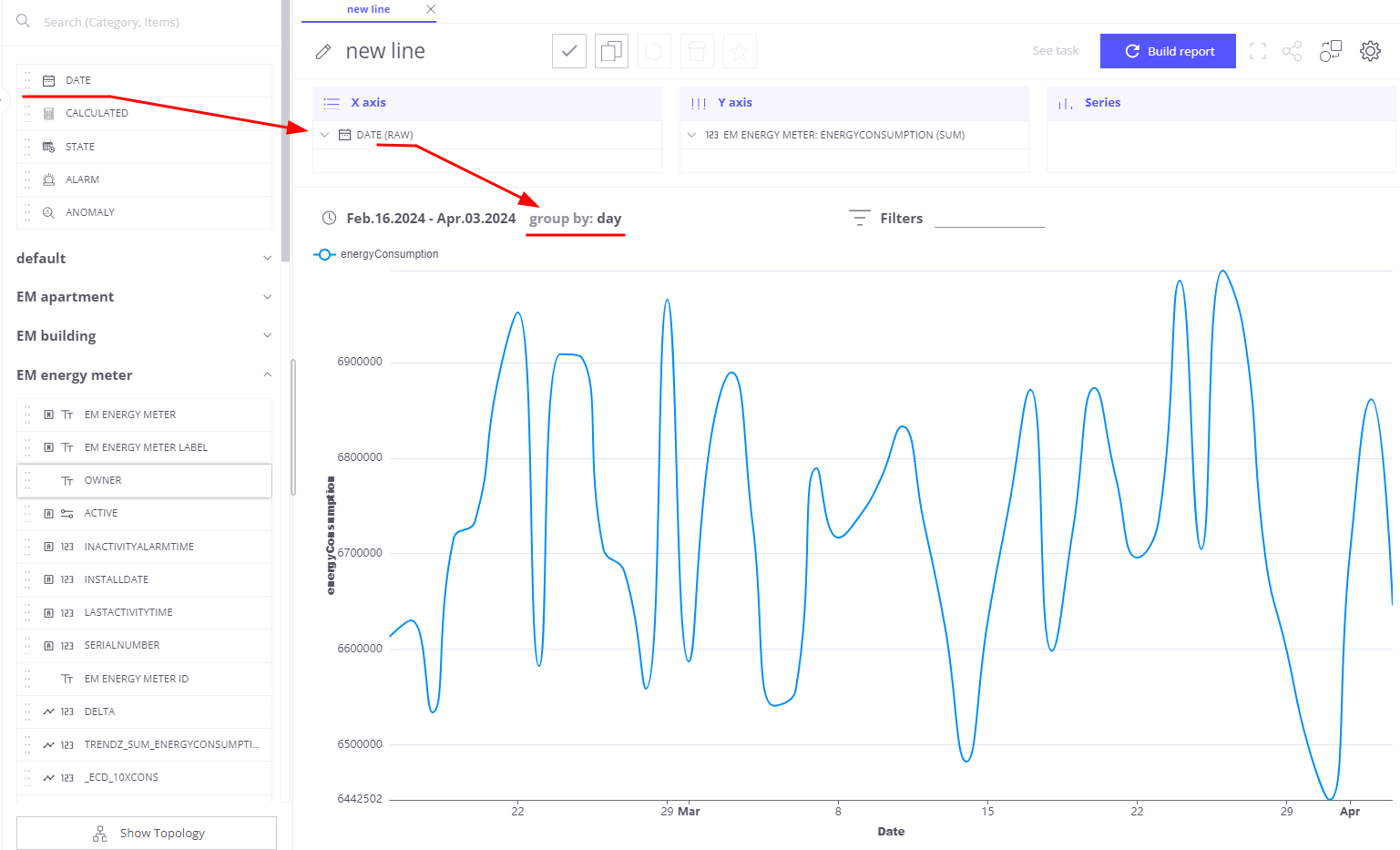Select the OWNER field item
The image size is (1400, 850).
point(144,480)
